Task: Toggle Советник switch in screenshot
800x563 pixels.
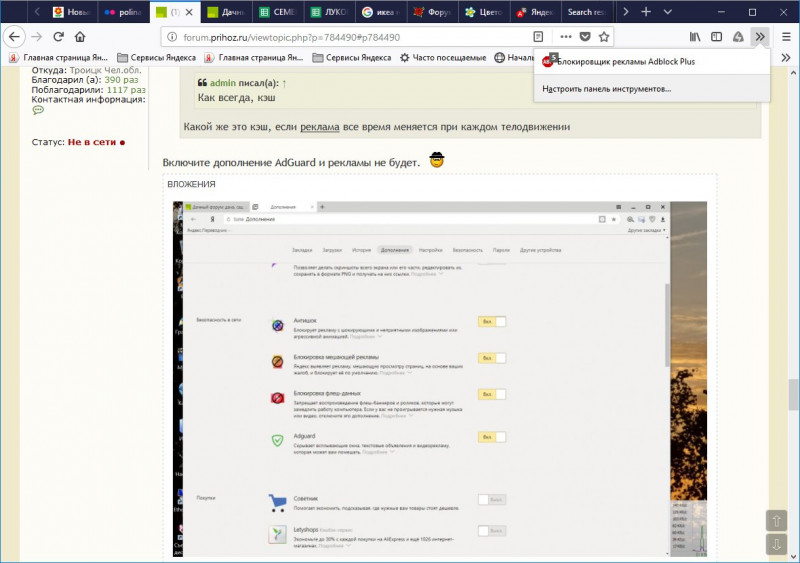Action: tap(492, 500)
